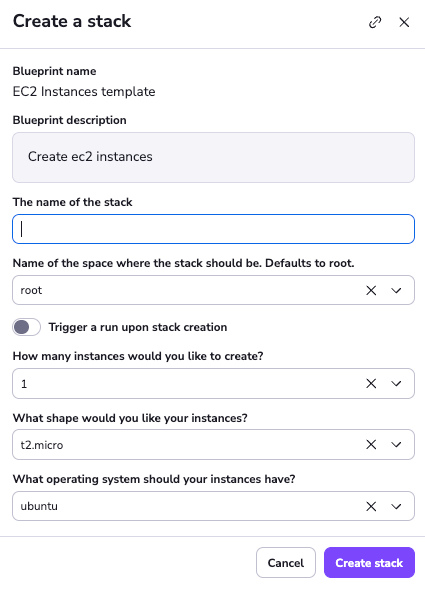Open the operating system dropdown chevron
This screenshot has height=615, width=425.
[396, 506]
